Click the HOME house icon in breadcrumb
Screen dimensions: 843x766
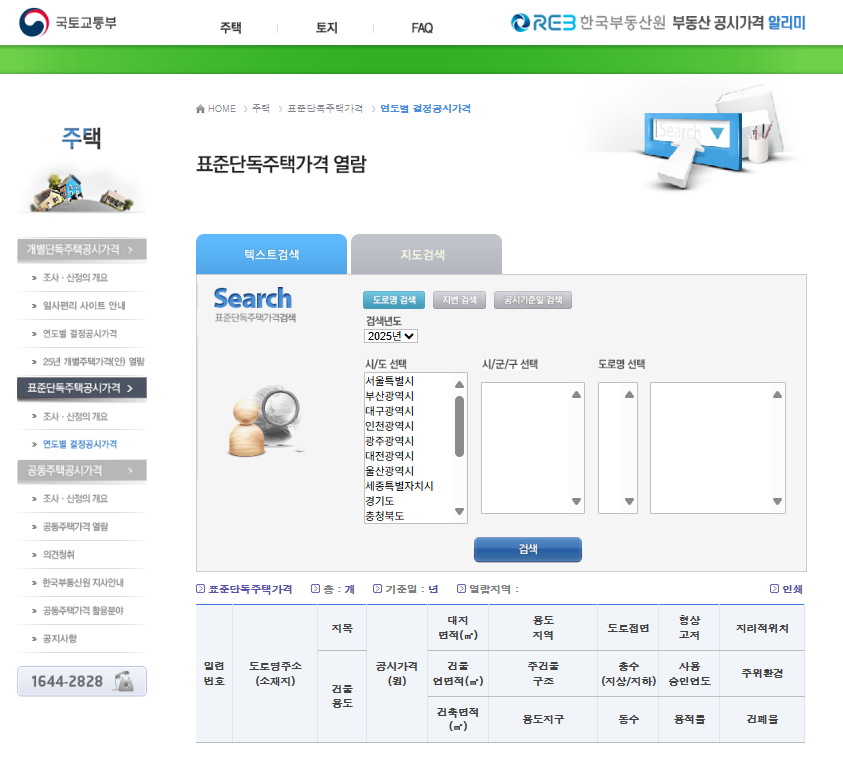(x=201, y=109)
